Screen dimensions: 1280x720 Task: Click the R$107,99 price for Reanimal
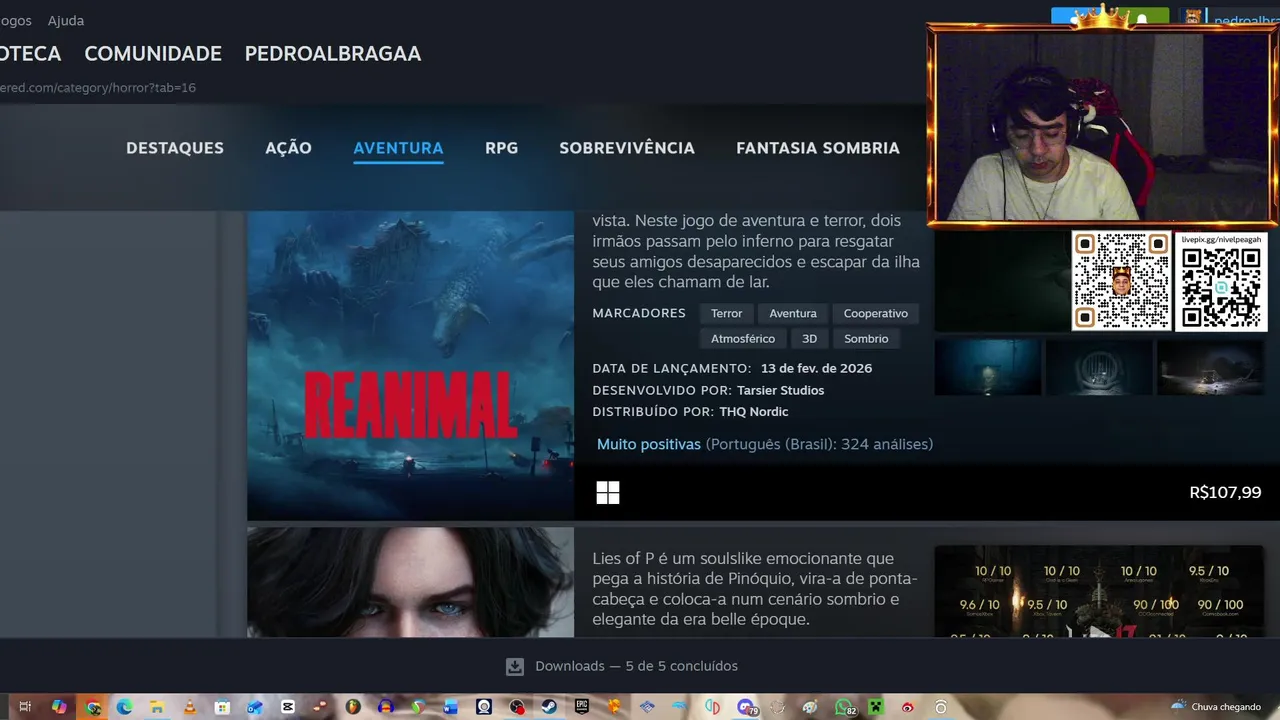click(x=1225, y=492)
